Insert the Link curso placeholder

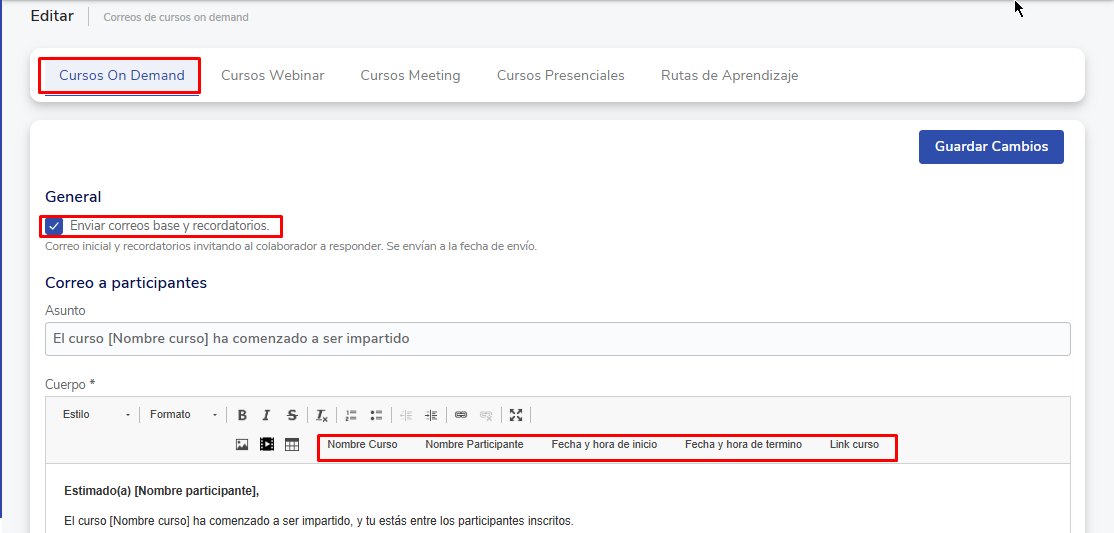coord(854,445)
